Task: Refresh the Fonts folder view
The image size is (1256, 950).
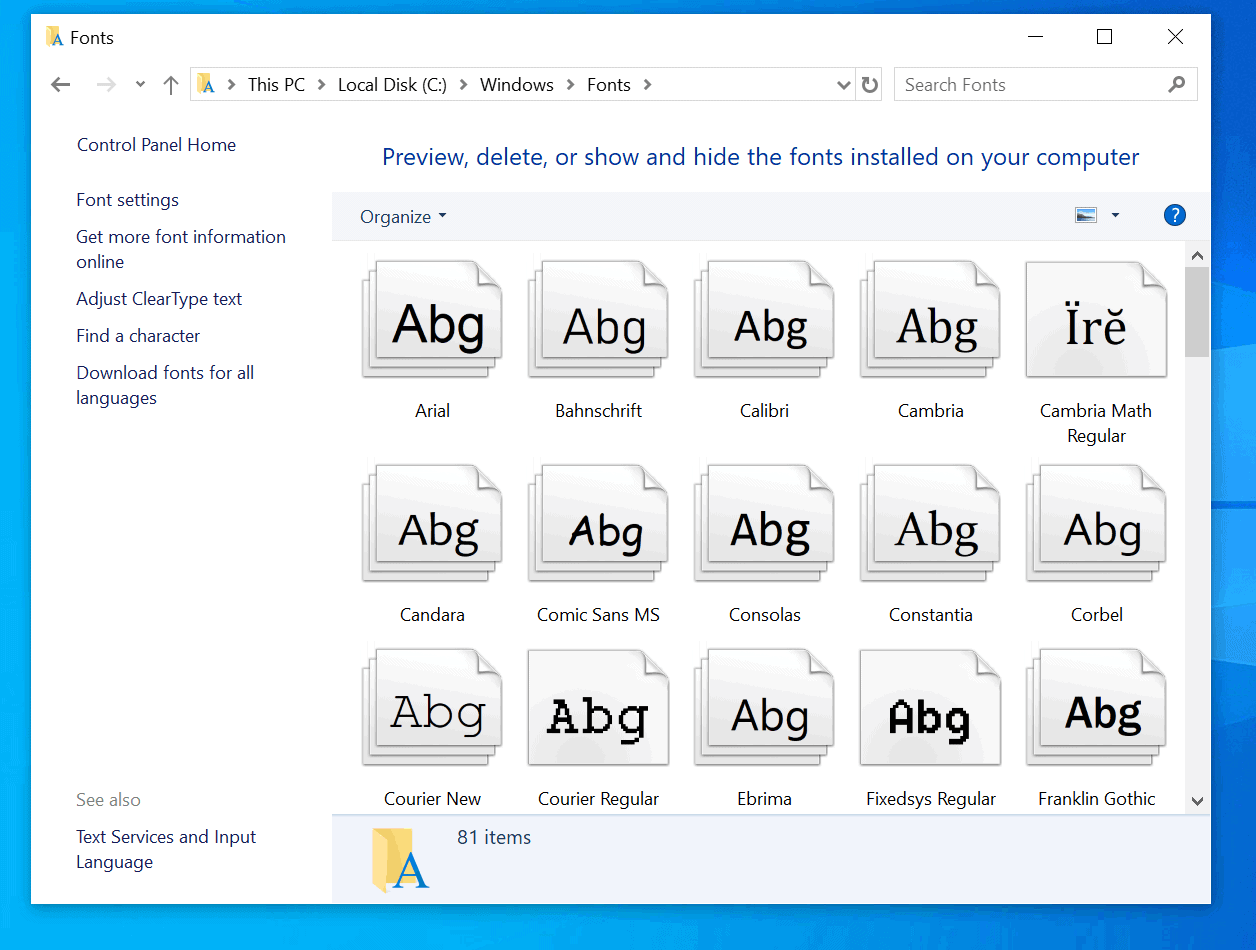Action: [870, 85]
